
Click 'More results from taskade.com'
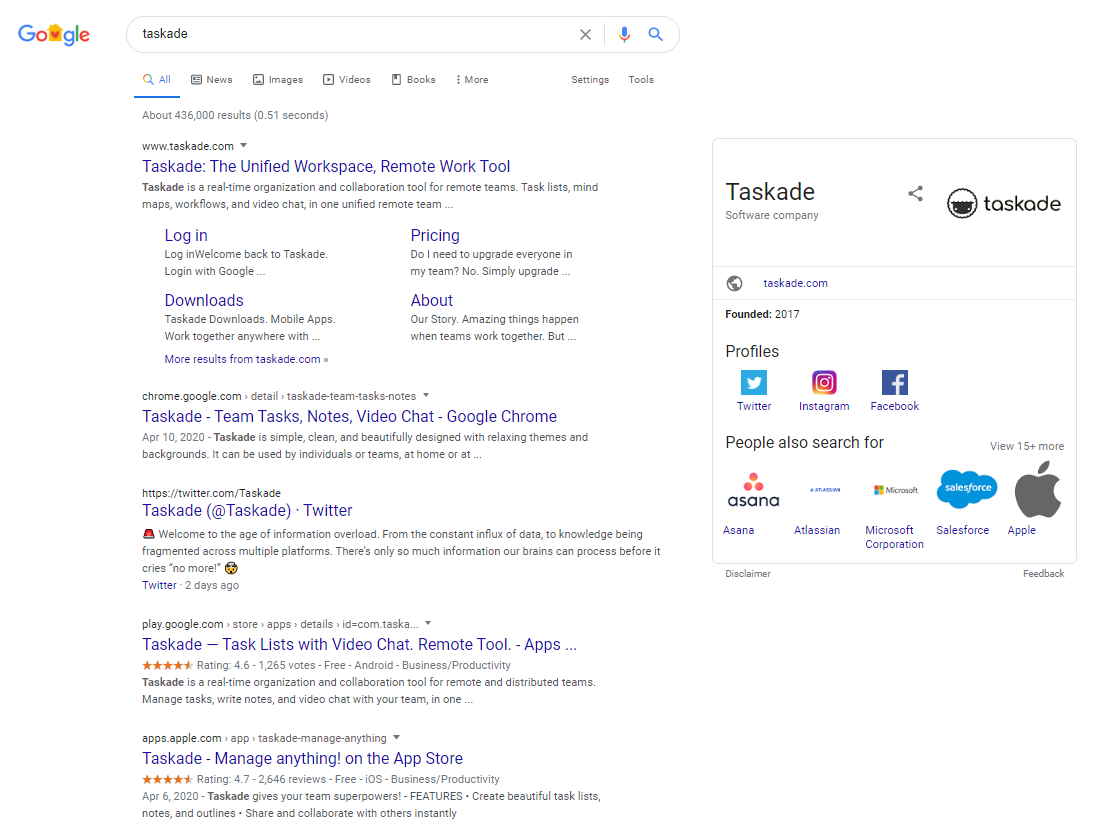coord(246,359)
